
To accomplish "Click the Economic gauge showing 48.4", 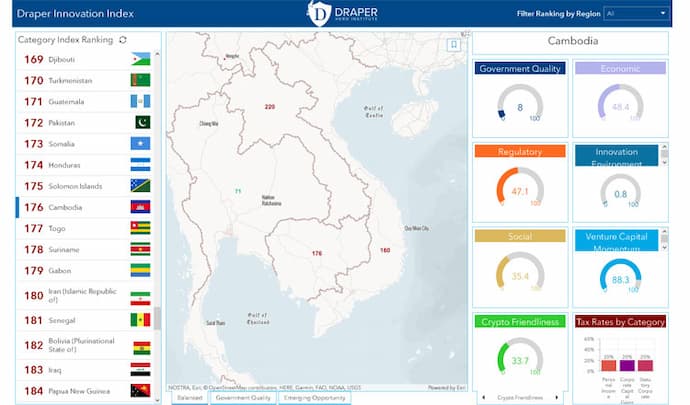I will [x=620, y=103].
